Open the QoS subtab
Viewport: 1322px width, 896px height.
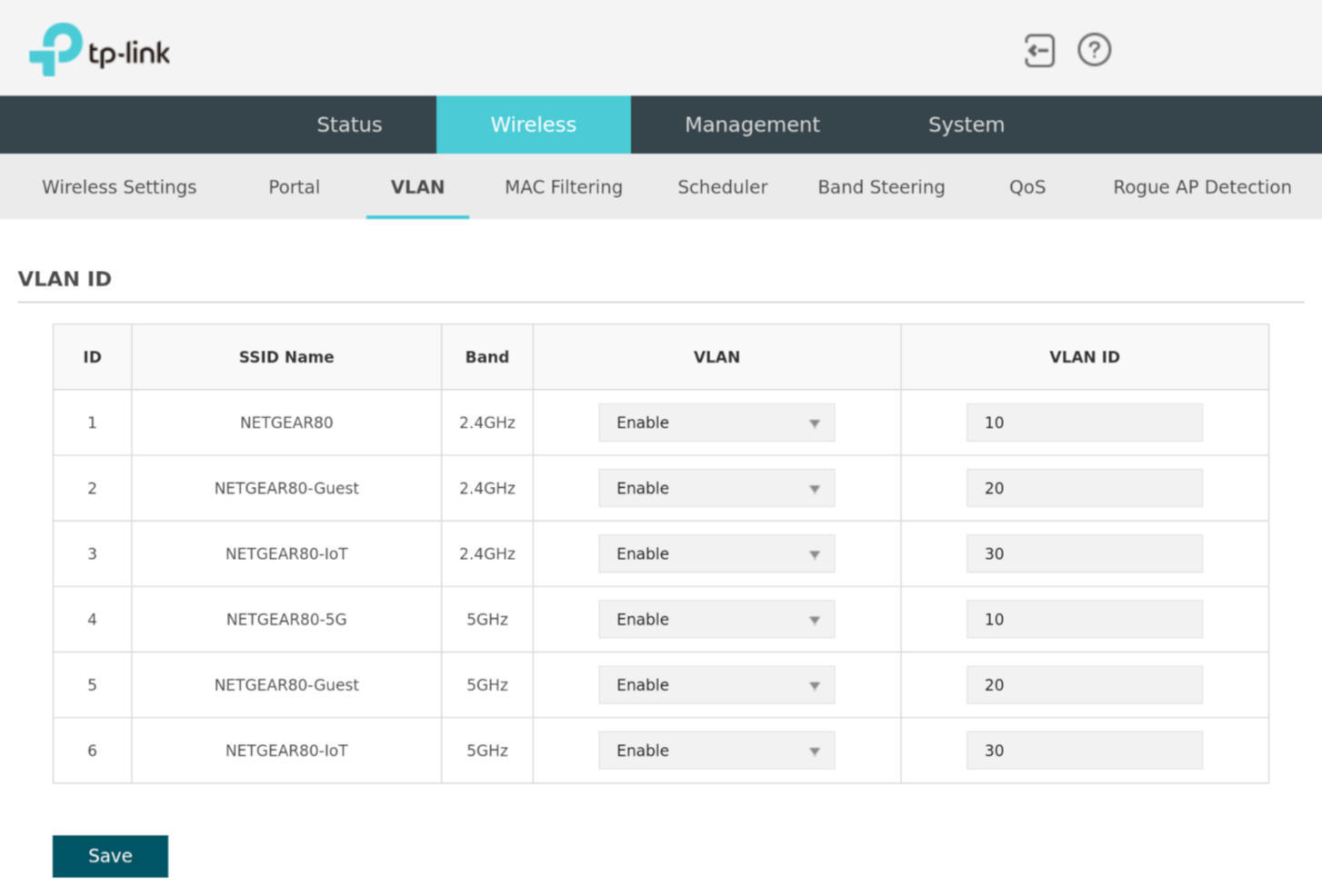pos(1027,187)
